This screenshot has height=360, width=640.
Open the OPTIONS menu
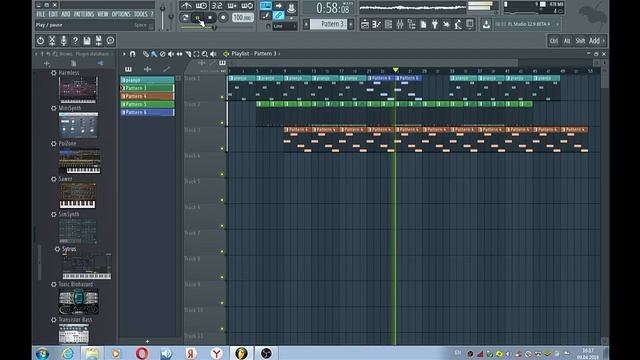point(121,14)
